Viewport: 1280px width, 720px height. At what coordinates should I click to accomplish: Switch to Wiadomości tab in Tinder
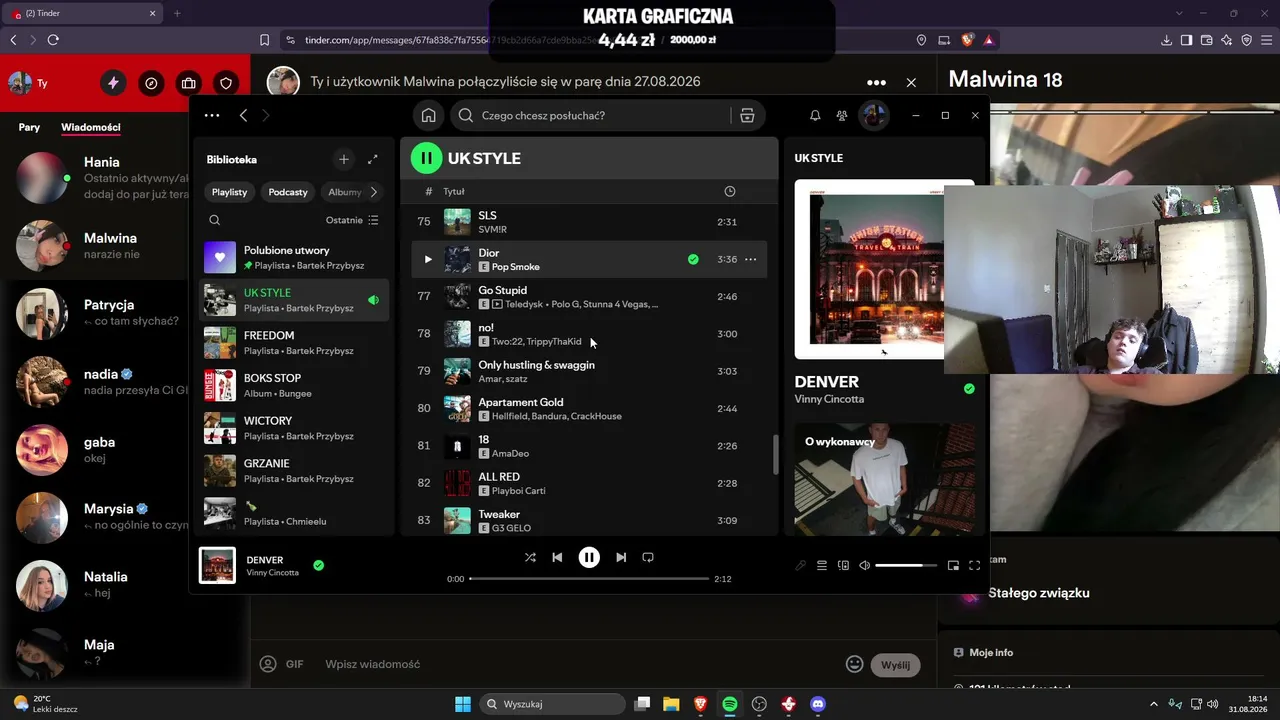pos(91,127)
